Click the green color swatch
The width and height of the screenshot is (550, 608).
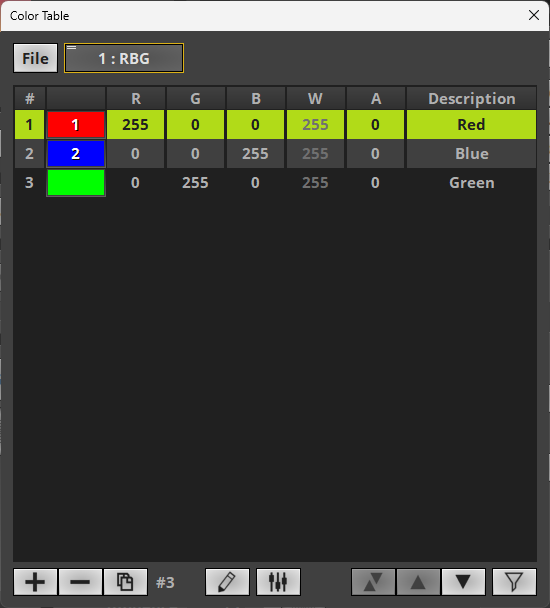click(76, 183)
